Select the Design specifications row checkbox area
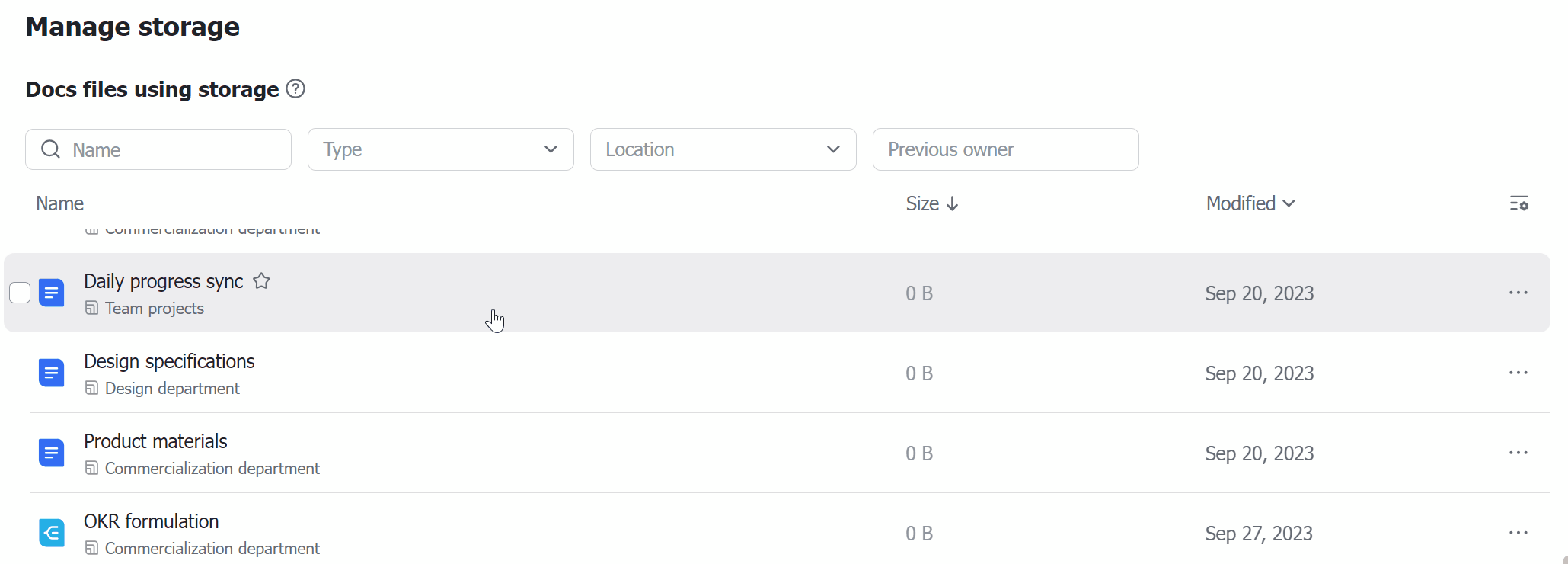 [20, 373]
